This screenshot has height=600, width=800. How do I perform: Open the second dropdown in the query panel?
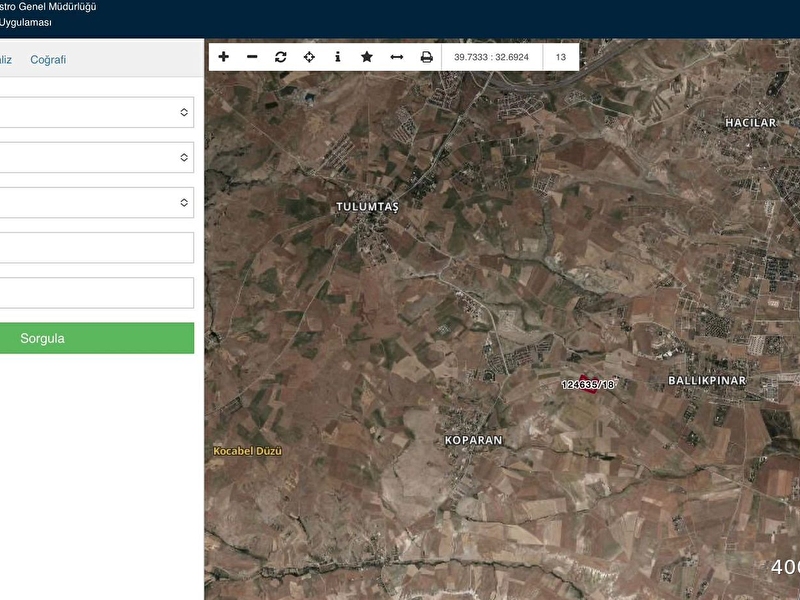click(x=96, y=157)
